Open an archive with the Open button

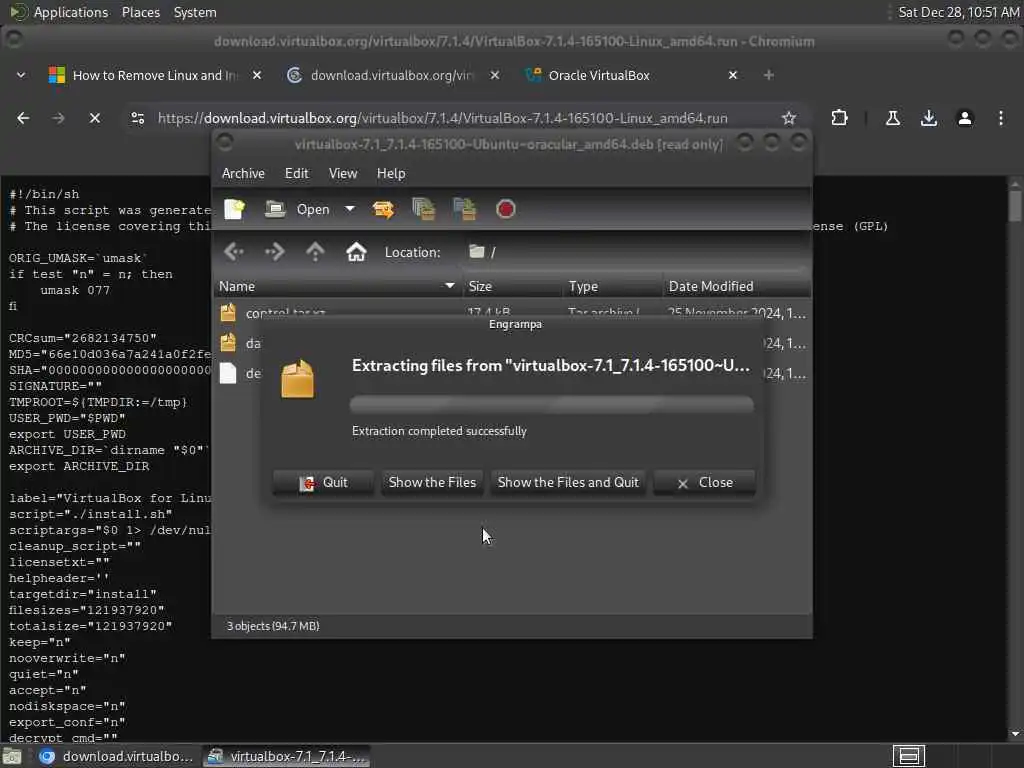[298, 209]
